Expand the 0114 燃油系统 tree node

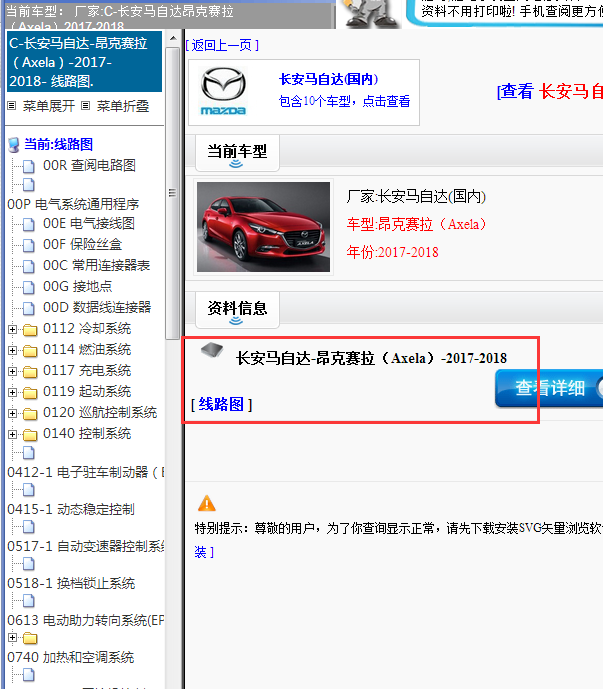tap(12, 350)
